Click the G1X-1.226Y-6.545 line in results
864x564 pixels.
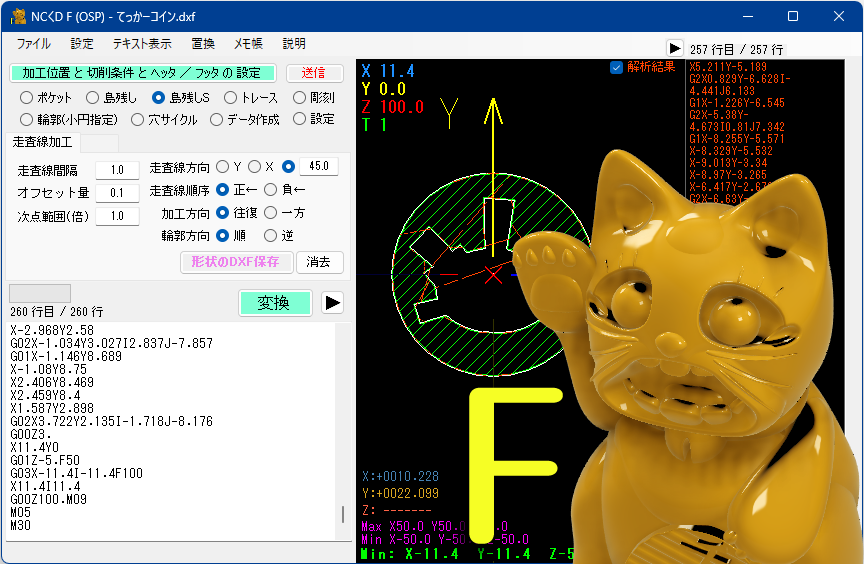(737, 102)
